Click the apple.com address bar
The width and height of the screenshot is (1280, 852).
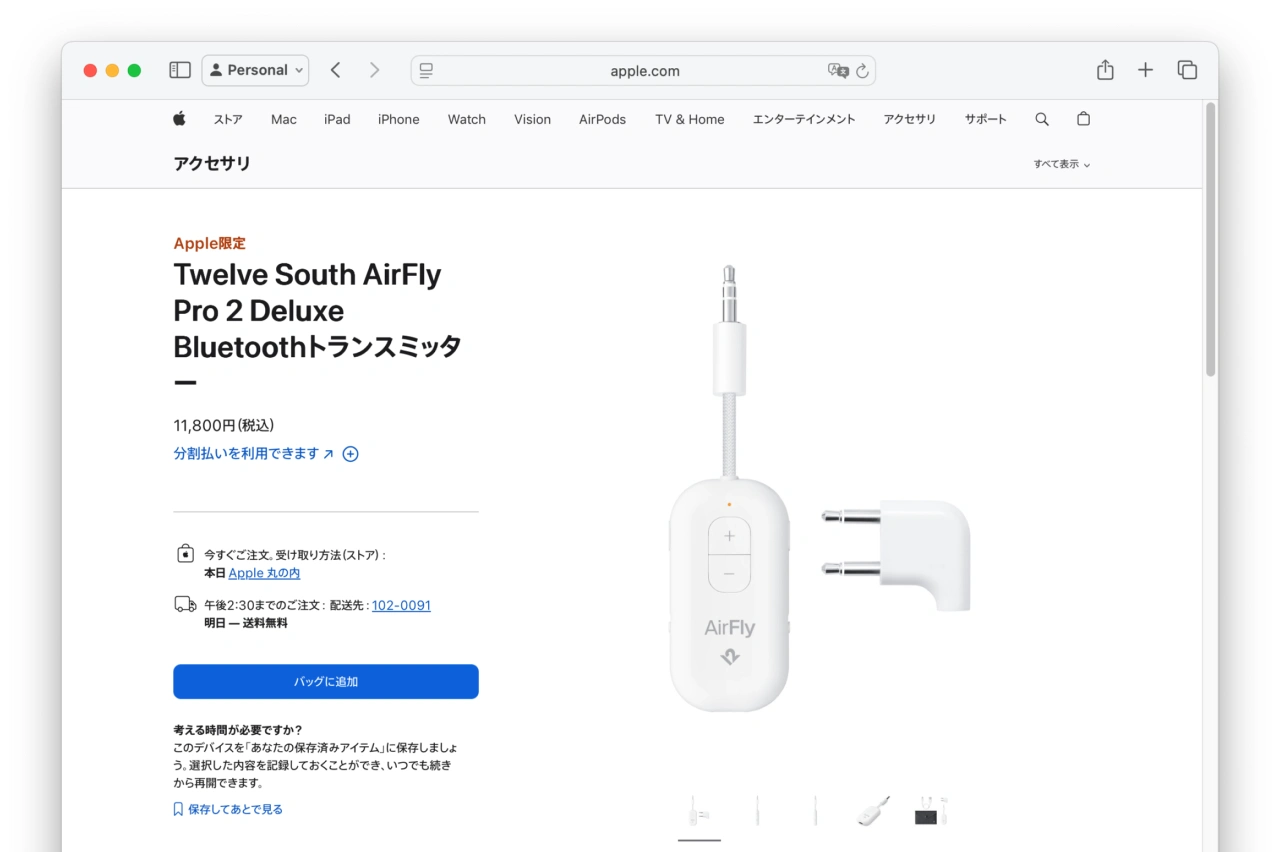click(644, 71)
